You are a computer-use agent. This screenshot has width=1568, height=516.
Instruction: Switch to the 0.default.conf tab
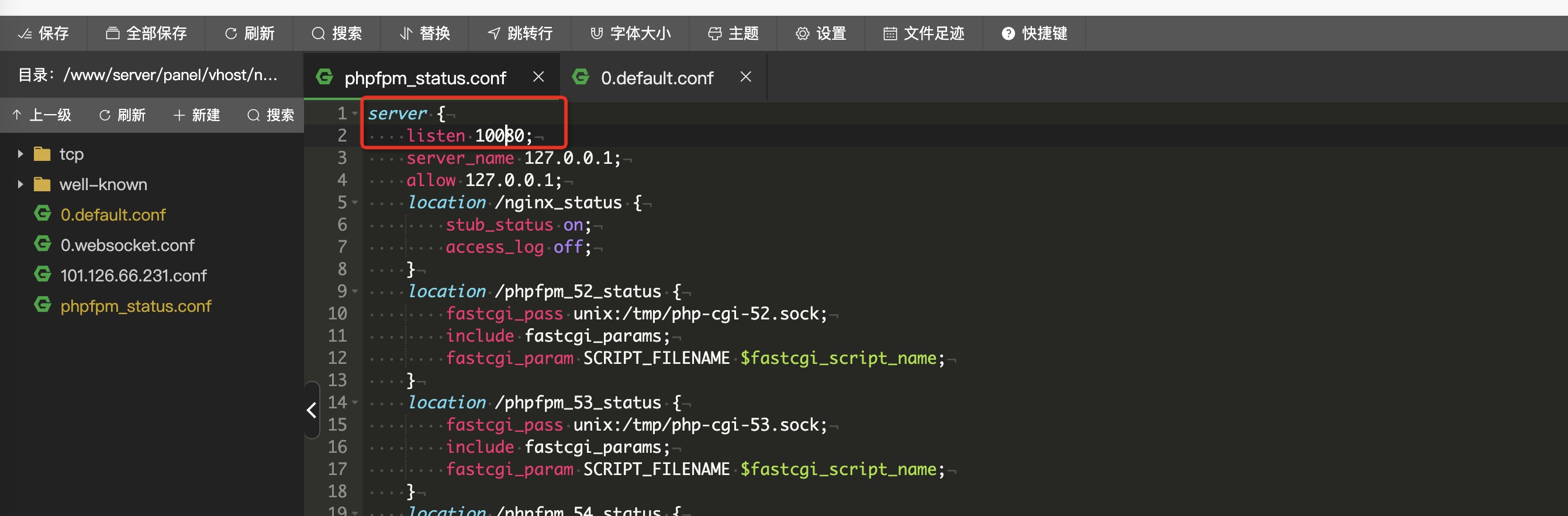tap(656, 78)
